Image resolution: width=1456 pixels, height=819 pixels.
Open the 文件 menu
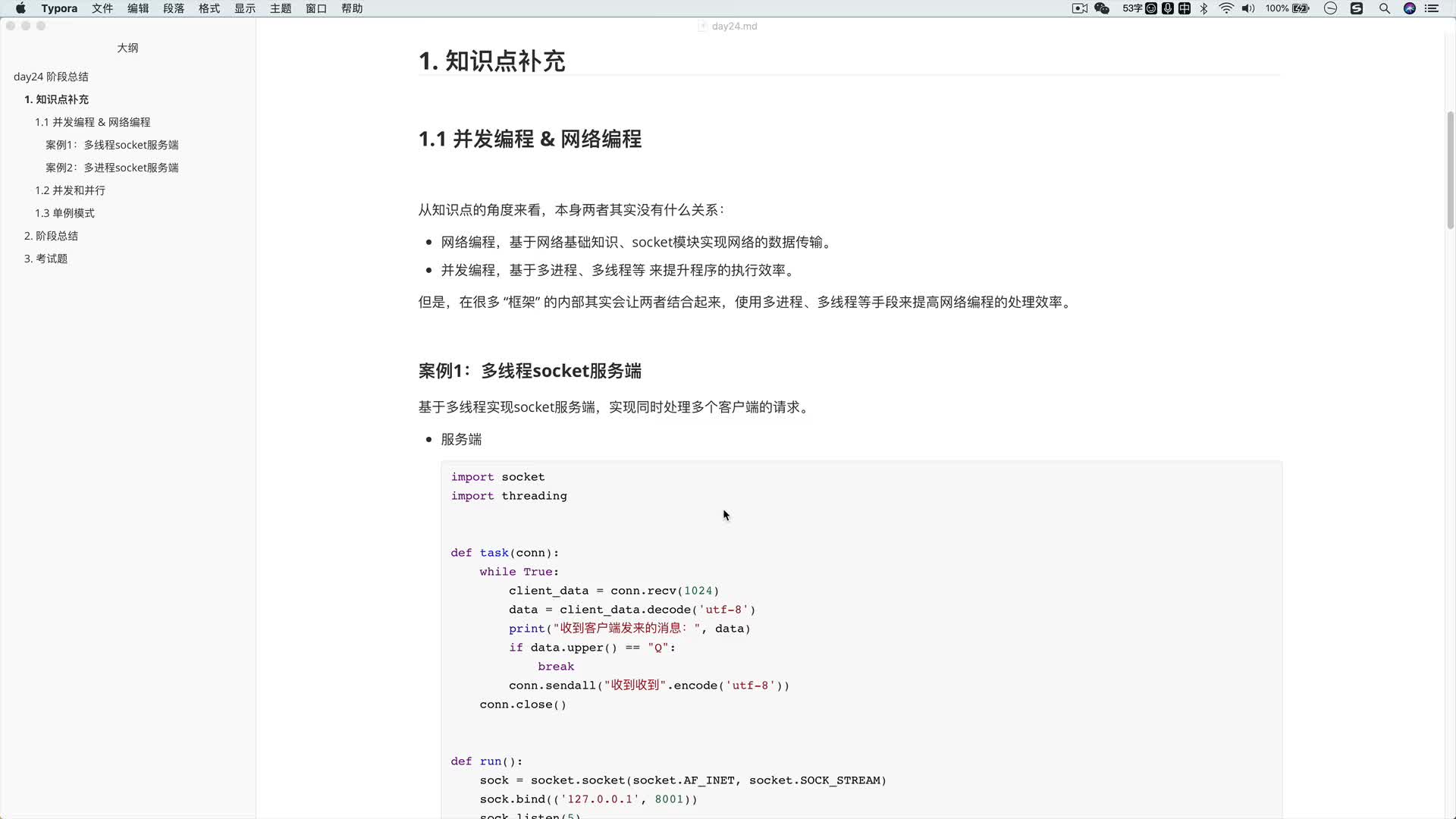tap(102, 8)
